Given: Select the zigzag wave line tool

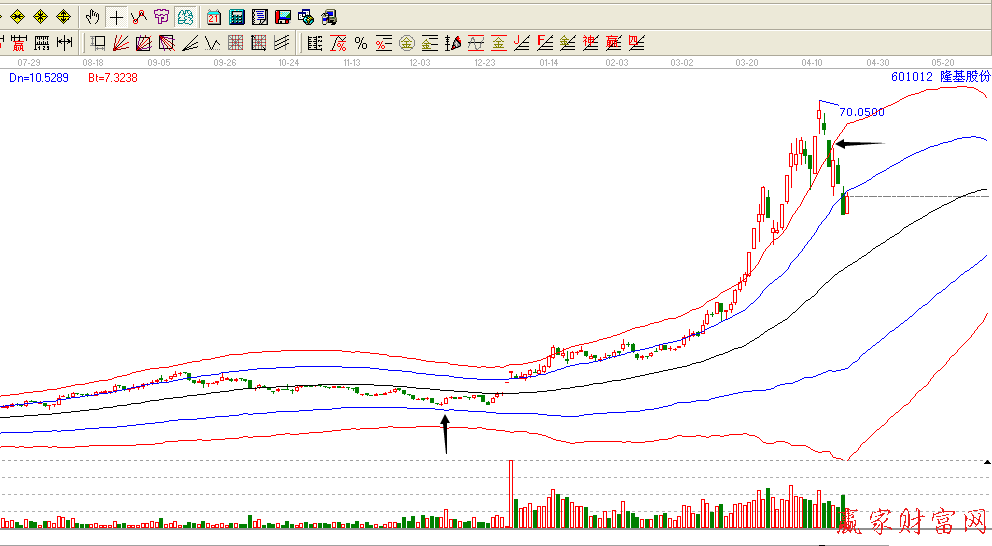Looking at the screenshot, I should [x=212, y=43].
